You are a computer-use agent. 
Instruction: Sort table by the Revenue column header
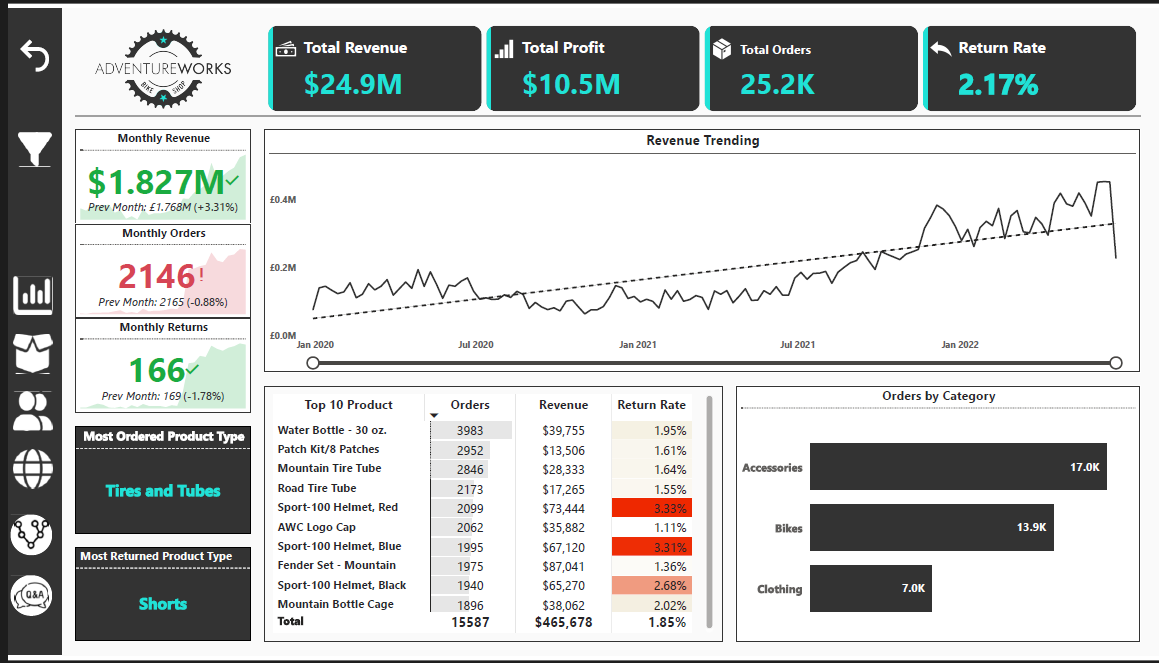(563, 405)
